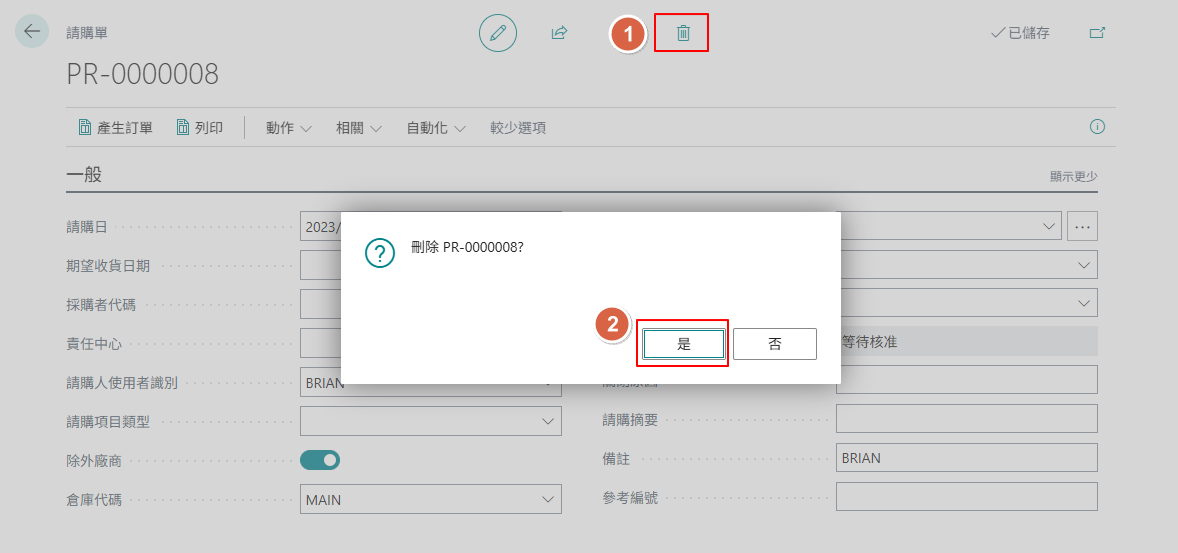Click the 產生訂單 toolbar action
This screenshot has width=1178, height=553.
click(116, 128)
